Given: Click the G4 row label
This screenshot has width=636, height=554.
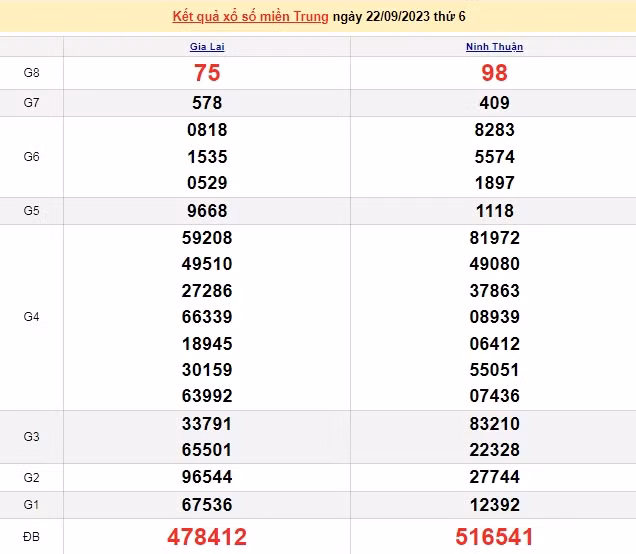Looking at the screenshot, I should (31, 317).
